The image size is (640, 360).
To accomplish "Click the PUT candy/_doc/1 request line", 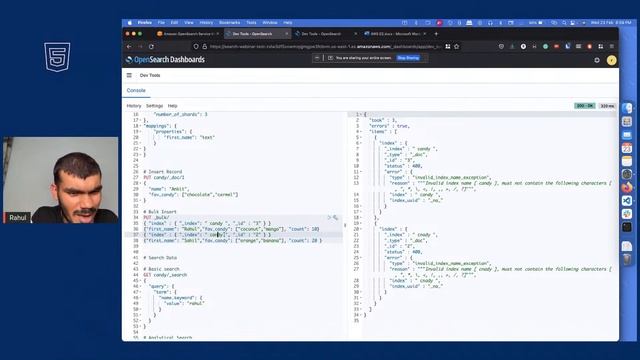I will tap(164, 178).
